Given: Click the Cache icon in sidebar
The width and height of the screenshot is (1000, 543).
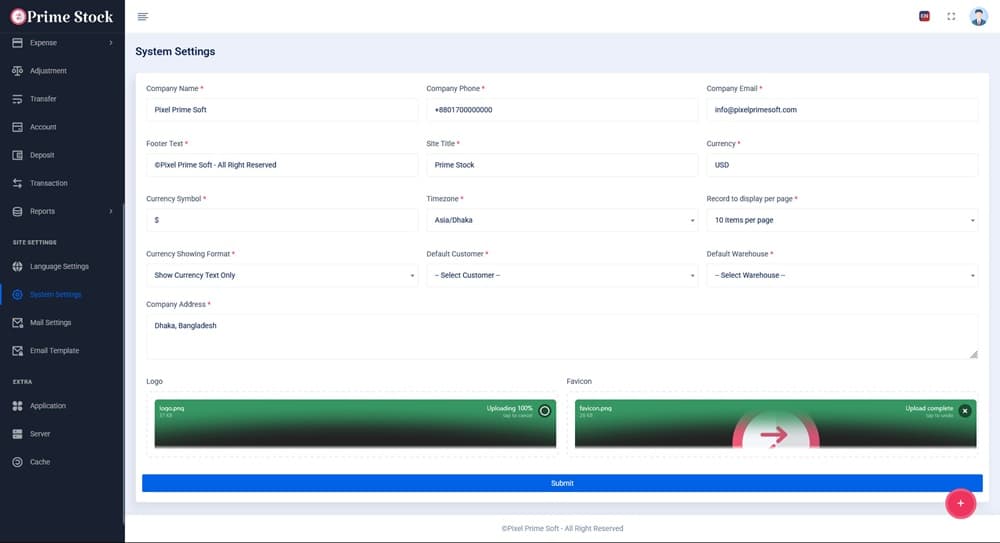Looking at the screenshot, I should (x=17, y=462).
